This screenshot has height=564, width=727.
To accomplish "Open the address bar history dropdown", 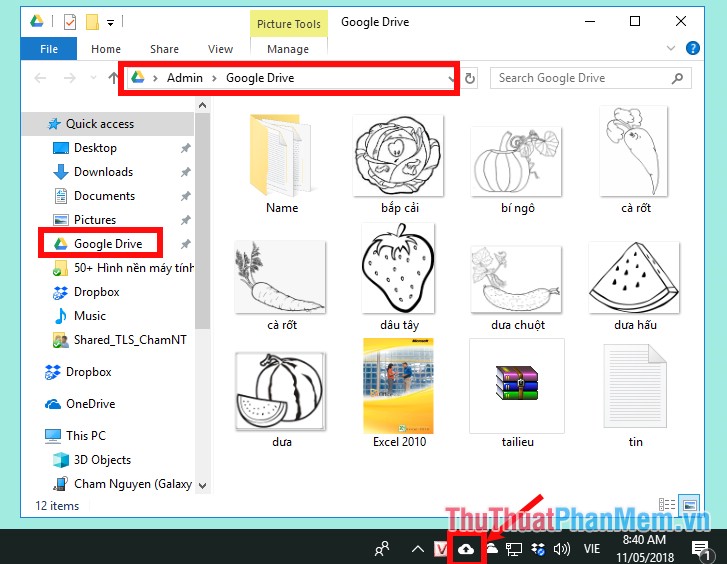I will [451, 78].
